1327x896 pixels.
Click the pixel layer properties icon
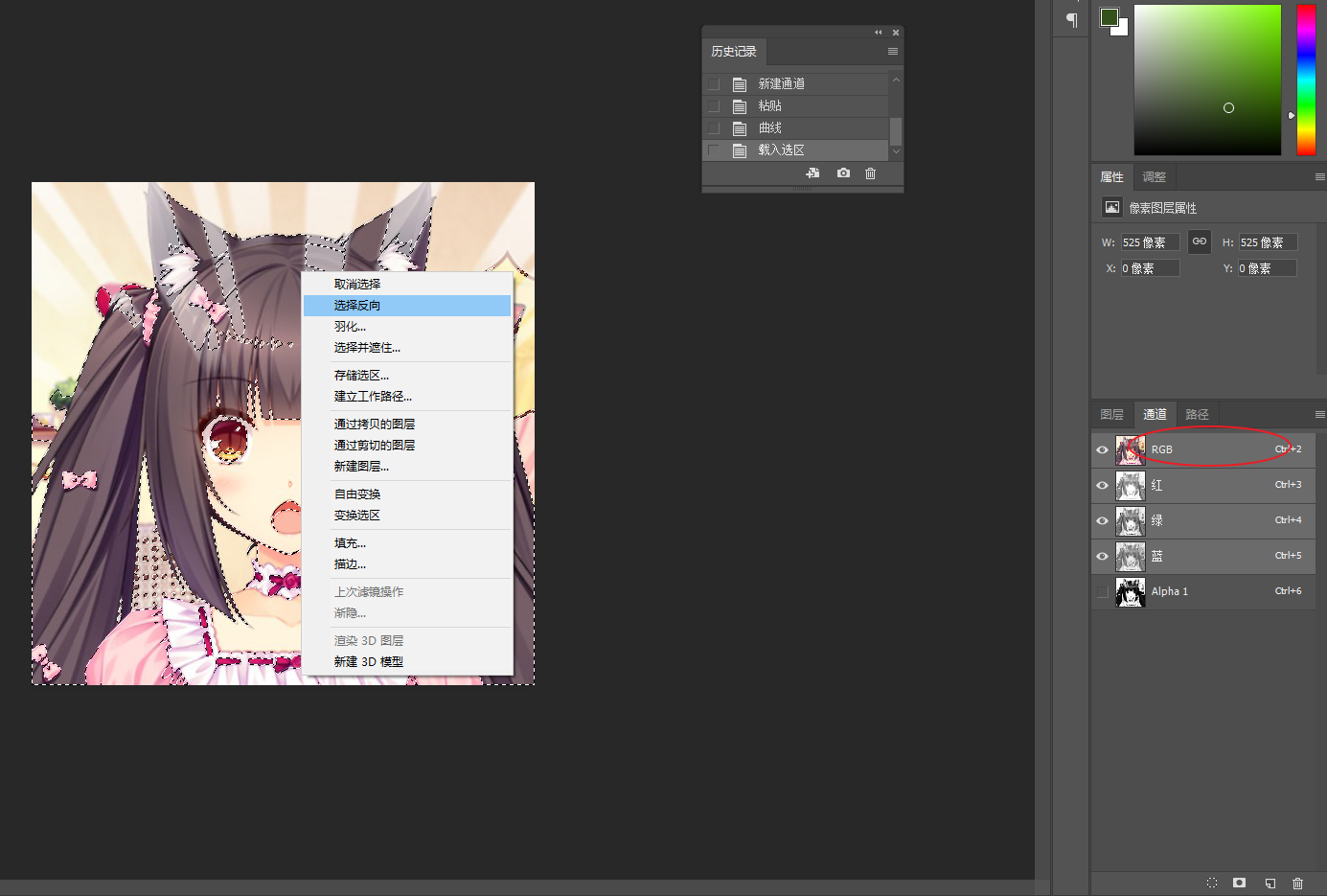click(x=1111, y=207)
